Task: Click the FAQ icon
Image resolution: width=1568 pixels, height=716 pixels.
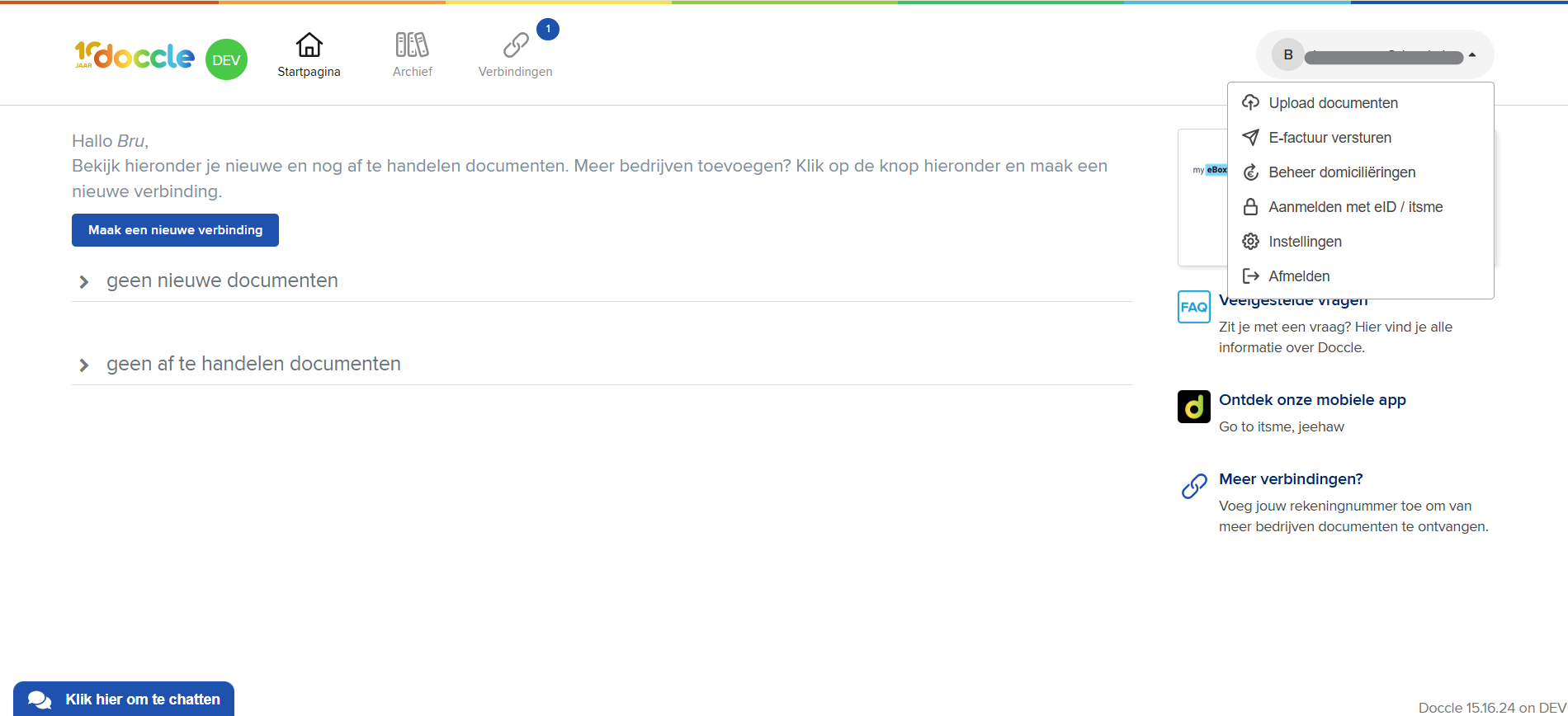Action: coord(1194,307)
